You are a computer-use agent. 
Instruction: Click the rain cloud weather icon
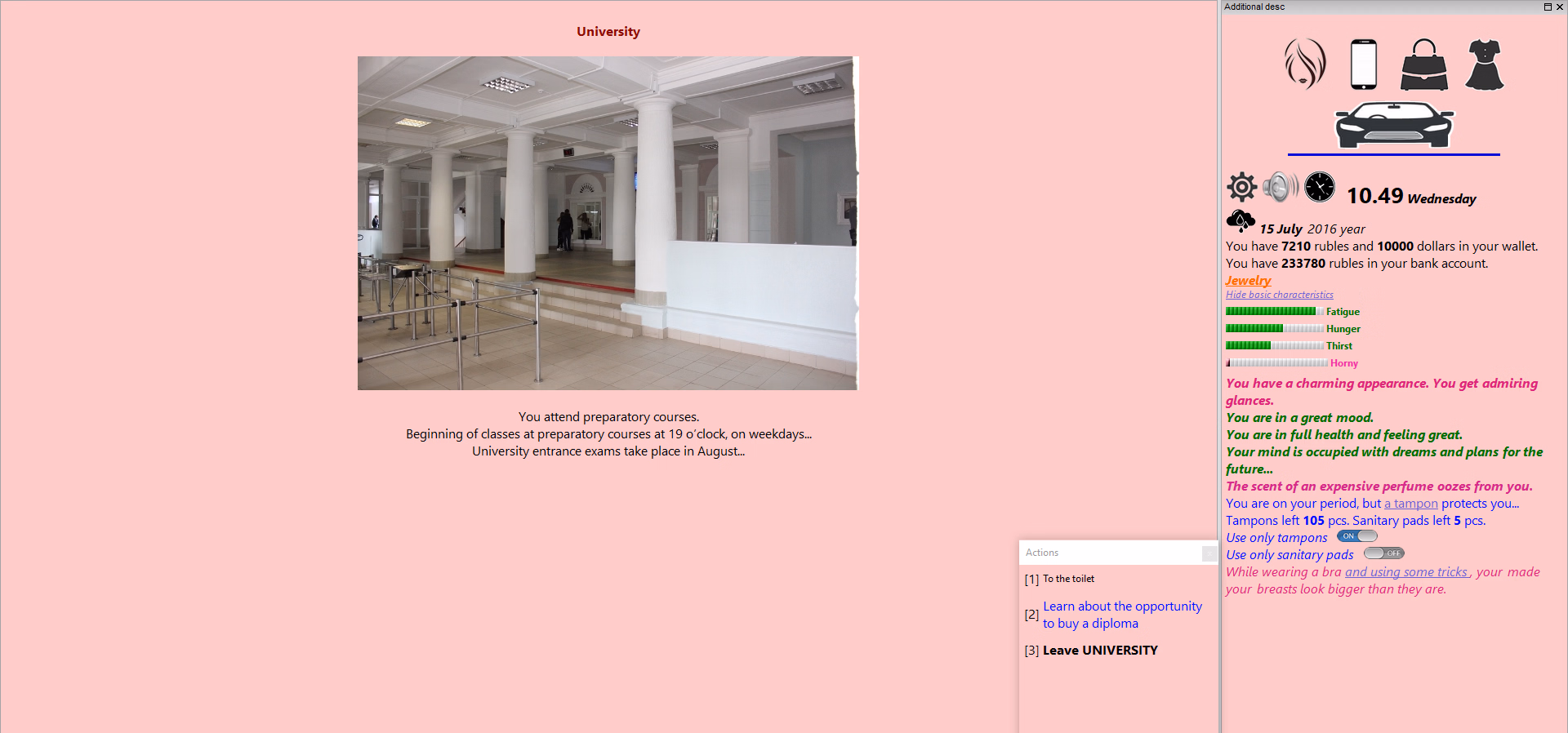pyautogui.click(x=1241, y=221)
